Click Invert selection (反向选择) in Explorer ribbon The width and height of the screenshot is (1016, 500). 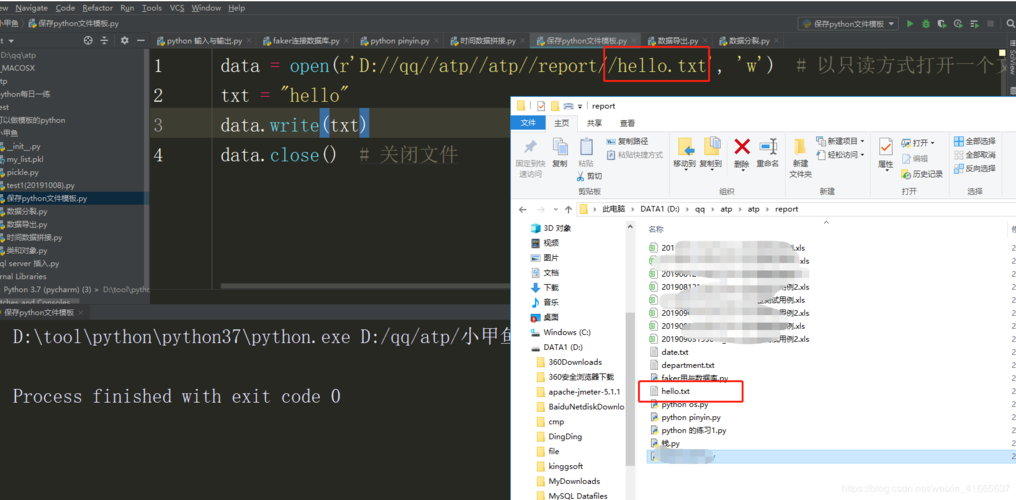975,168
